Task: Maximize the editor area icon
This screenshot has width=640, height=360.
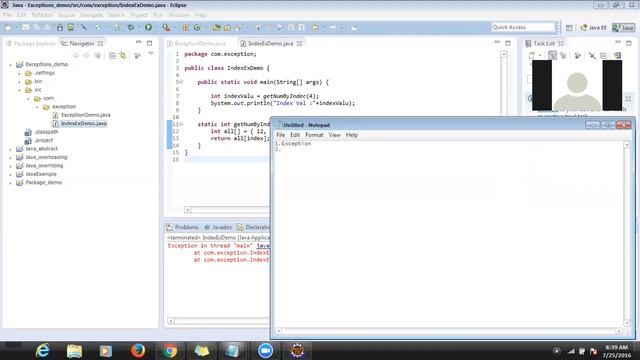Action: pos(508,43)
